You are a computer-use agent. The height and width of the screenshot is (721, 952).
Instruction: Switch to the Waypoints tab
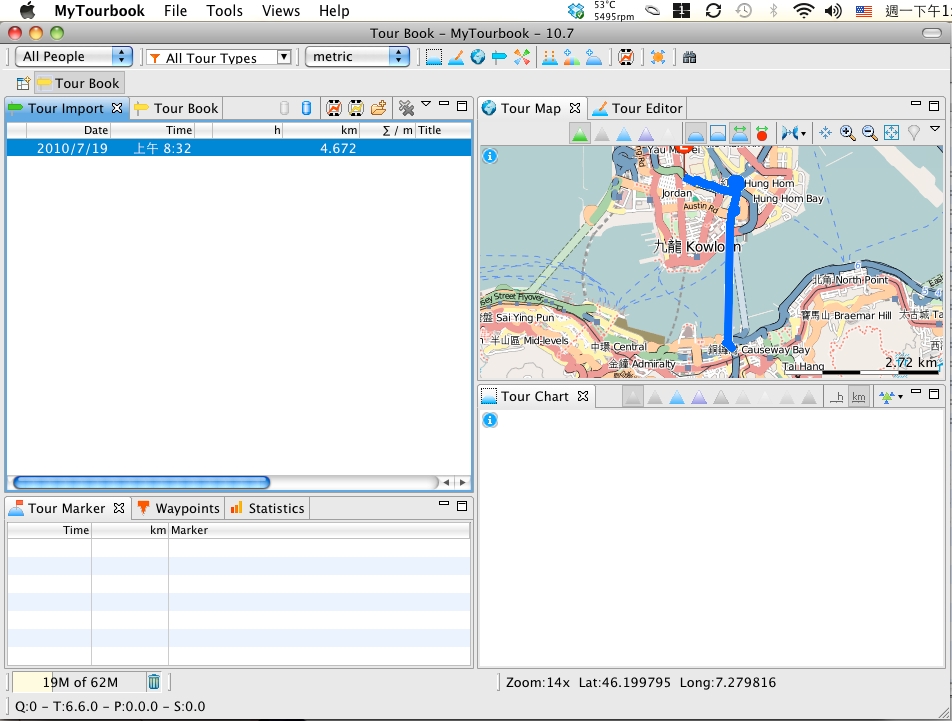point(178,508)
